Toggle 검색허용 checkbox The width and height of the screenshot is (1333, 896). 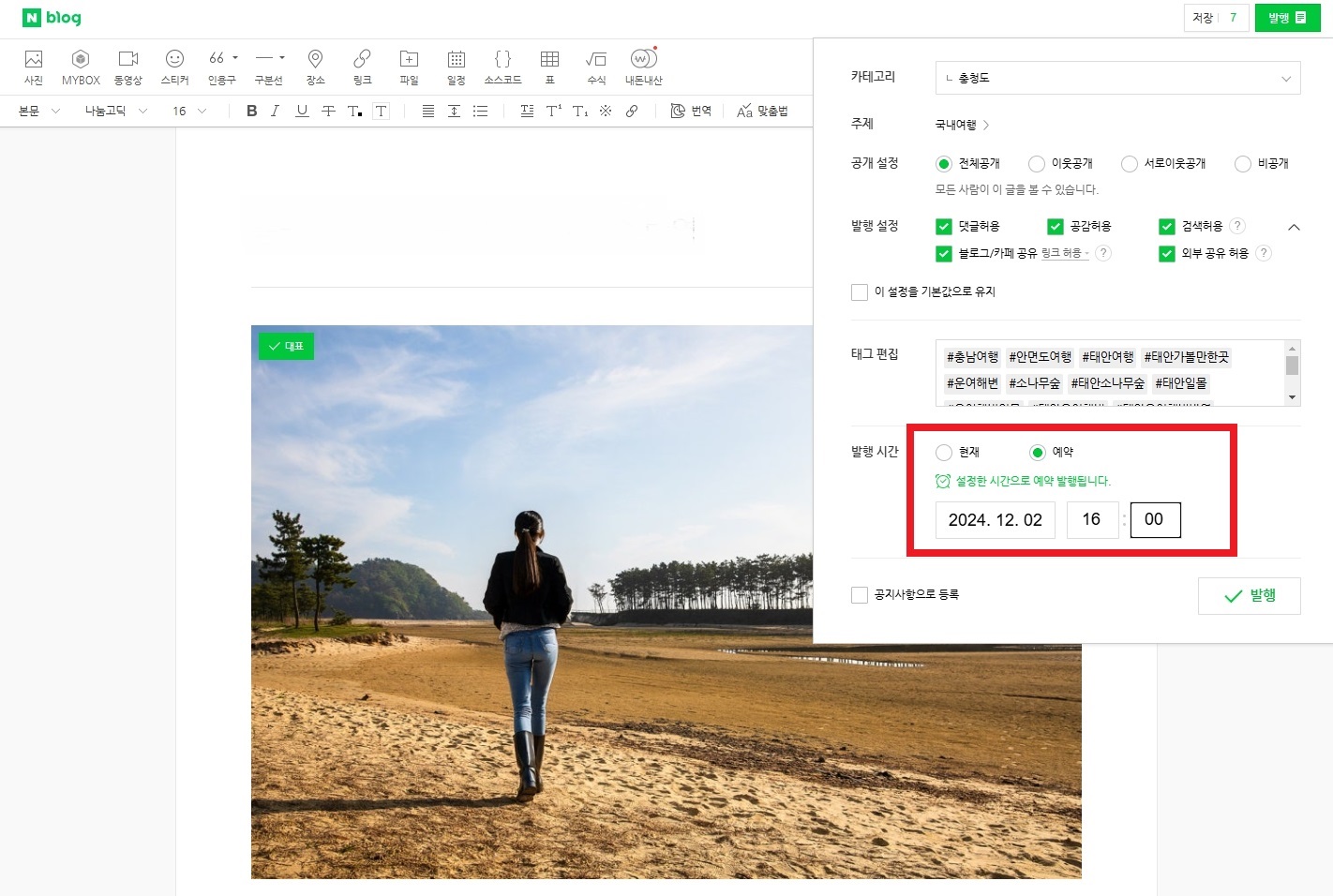[x=1167, y=227]
